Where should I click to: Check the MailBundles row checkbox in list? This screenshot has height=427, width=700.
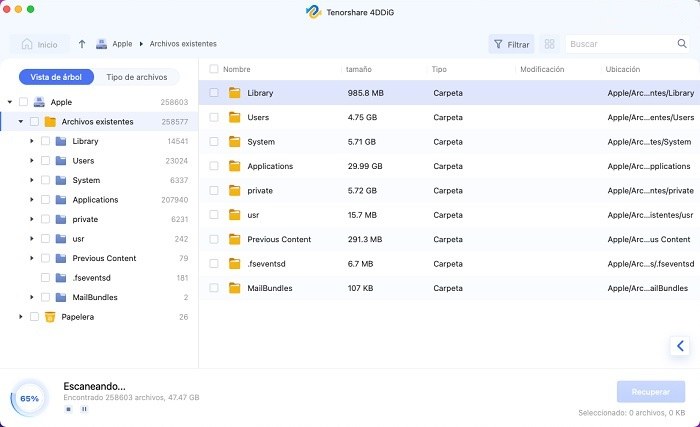pyautogui.click(x=214, y=288)
